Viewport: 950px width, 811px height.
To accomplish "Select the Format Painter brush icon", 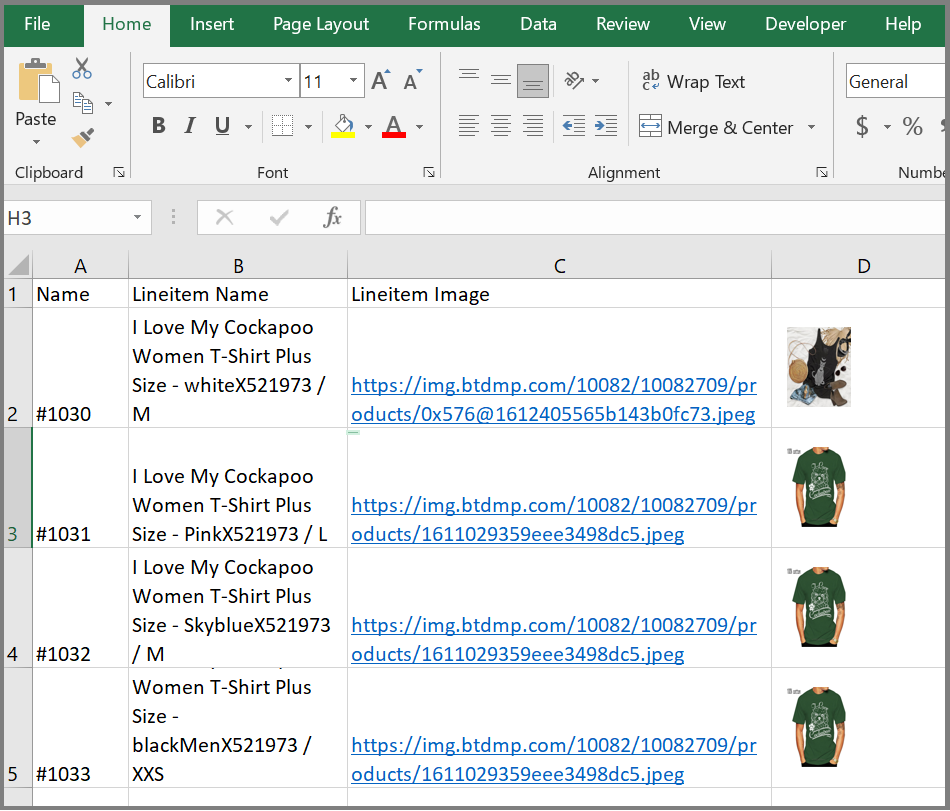I will click(x=83, y=137).
